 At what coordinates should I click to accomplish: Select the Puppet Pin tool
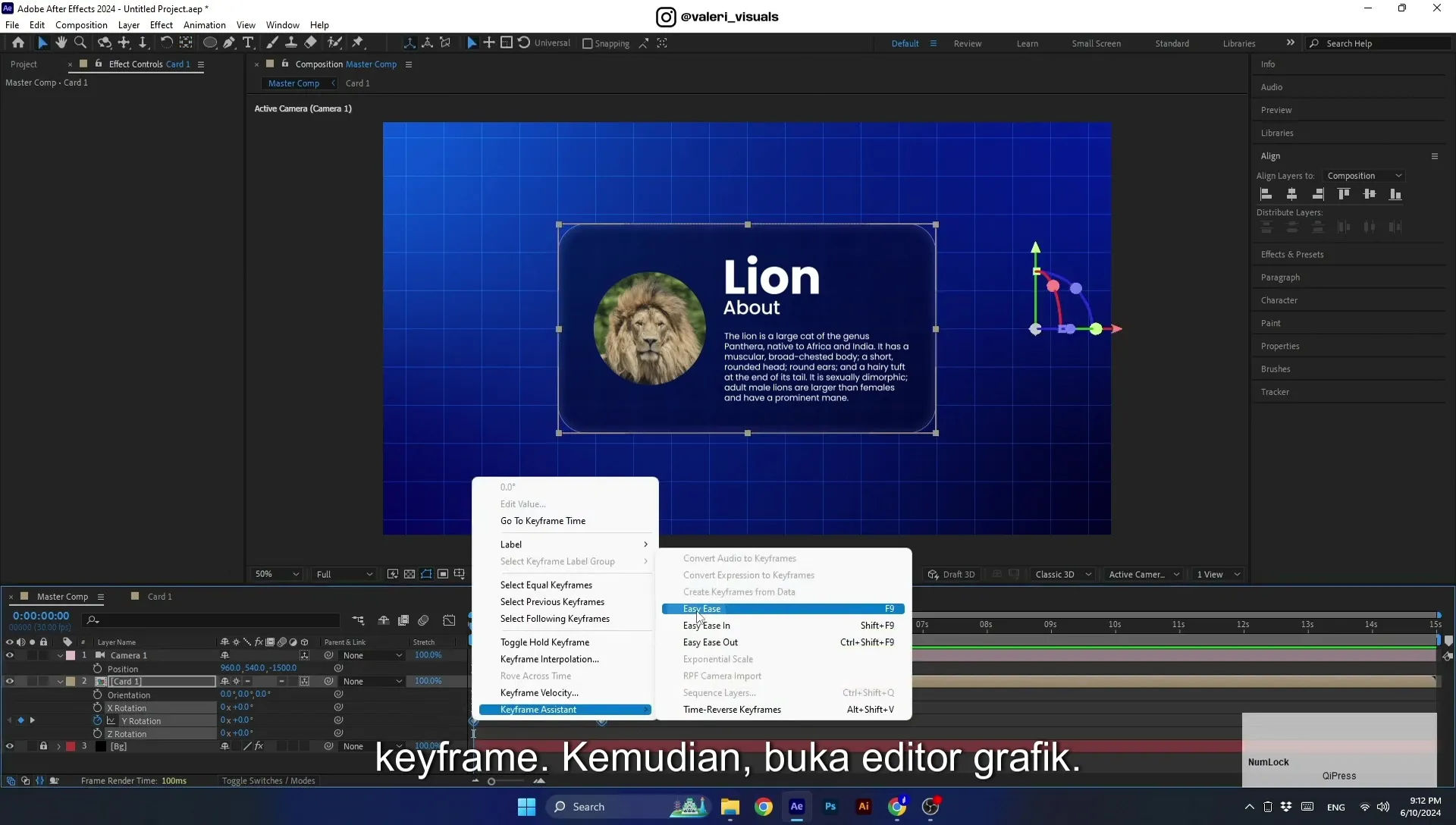pos(358,43)
